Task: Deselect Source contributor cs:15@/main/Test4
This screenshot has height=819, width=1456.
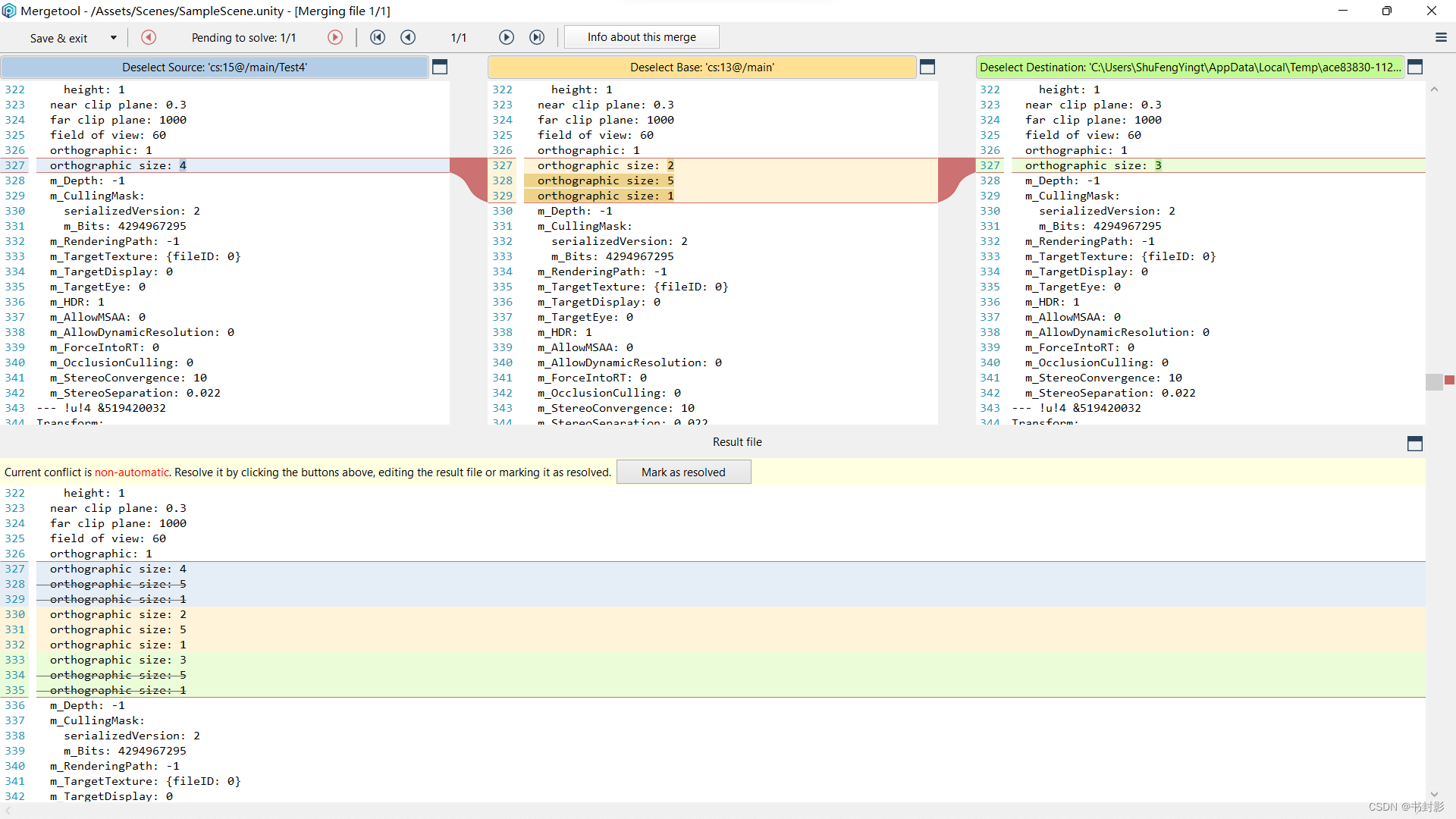Action: (215, 67)
